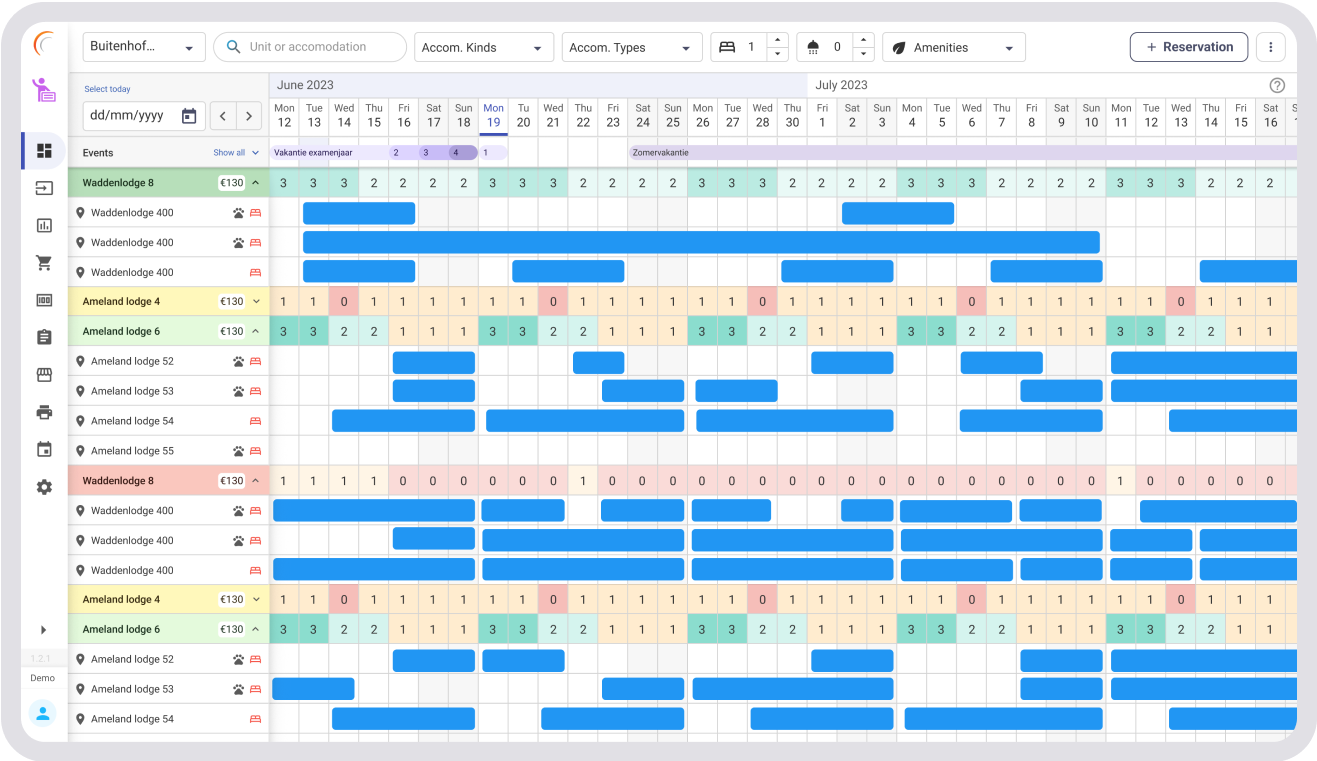Click the shopping cart icon in the sidebar
Screen dimensions: 1317x761
click(x=43, y=262)
